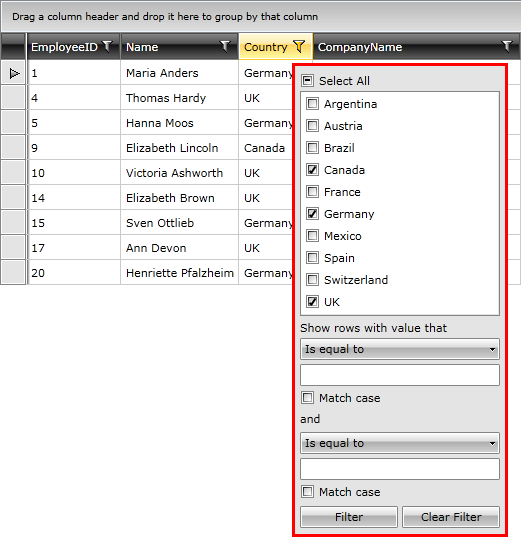Click the first filter value text box

pos(400,375)
